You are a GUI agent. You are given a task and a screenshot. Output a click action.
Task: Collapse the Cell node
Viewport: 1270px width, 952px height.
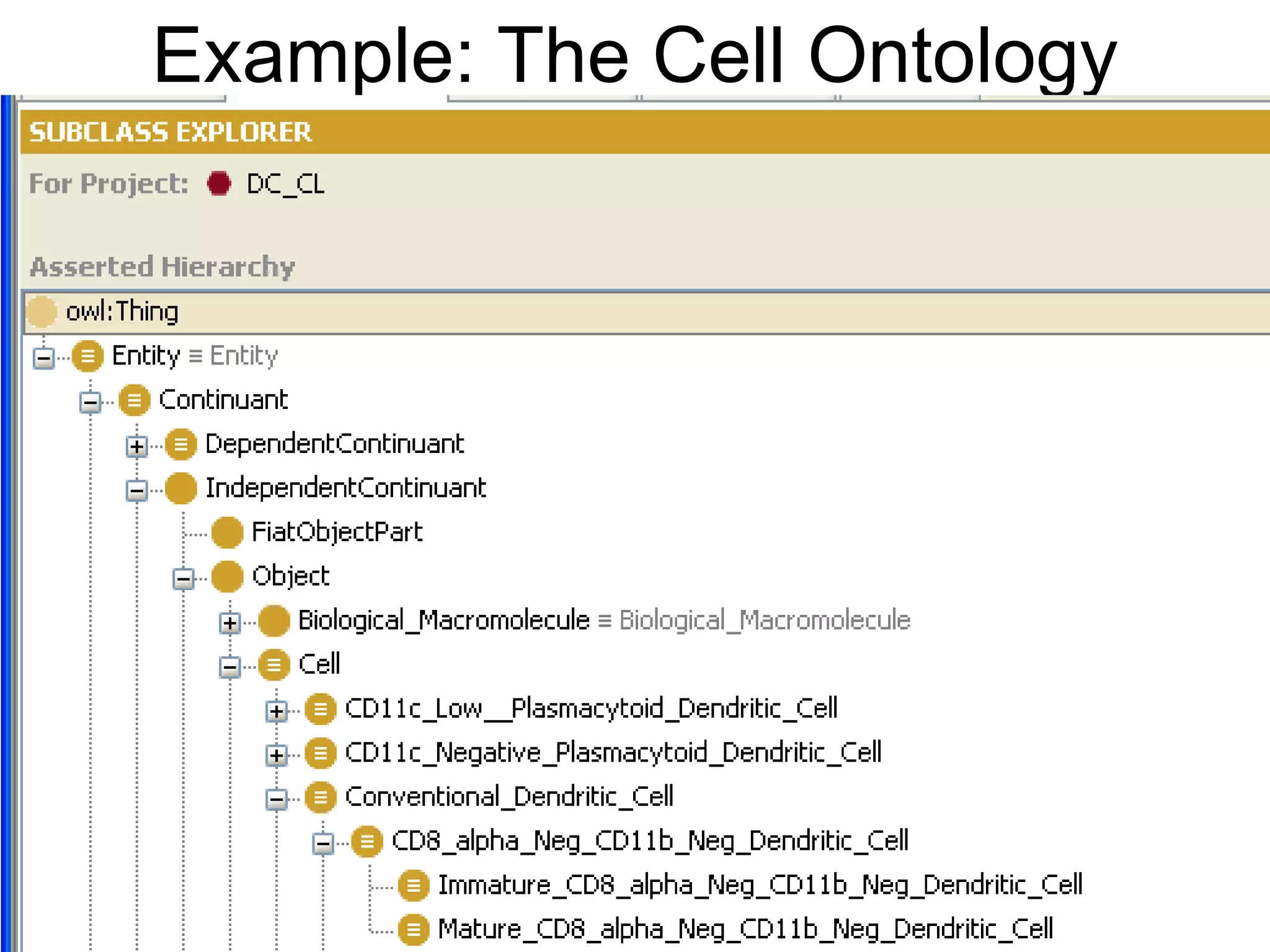pyautogui.click(x=230, y=667)
